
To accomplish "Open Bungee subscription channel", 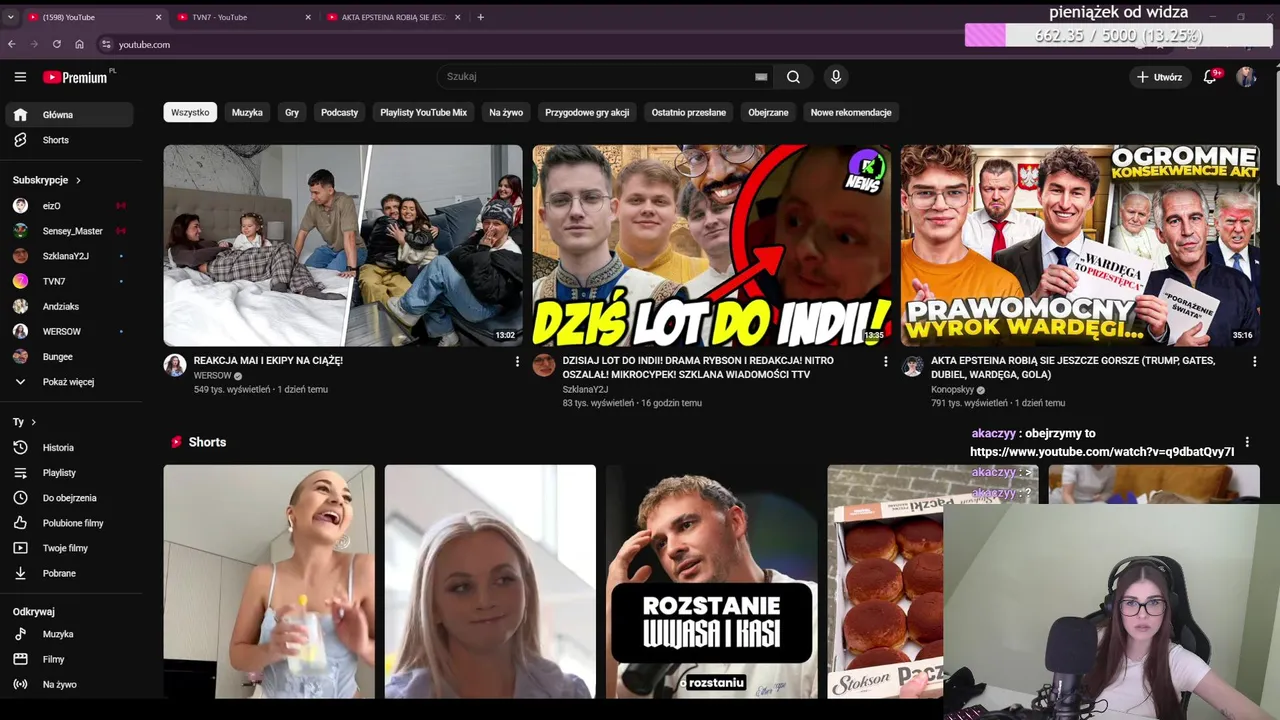I will point(68,357).
